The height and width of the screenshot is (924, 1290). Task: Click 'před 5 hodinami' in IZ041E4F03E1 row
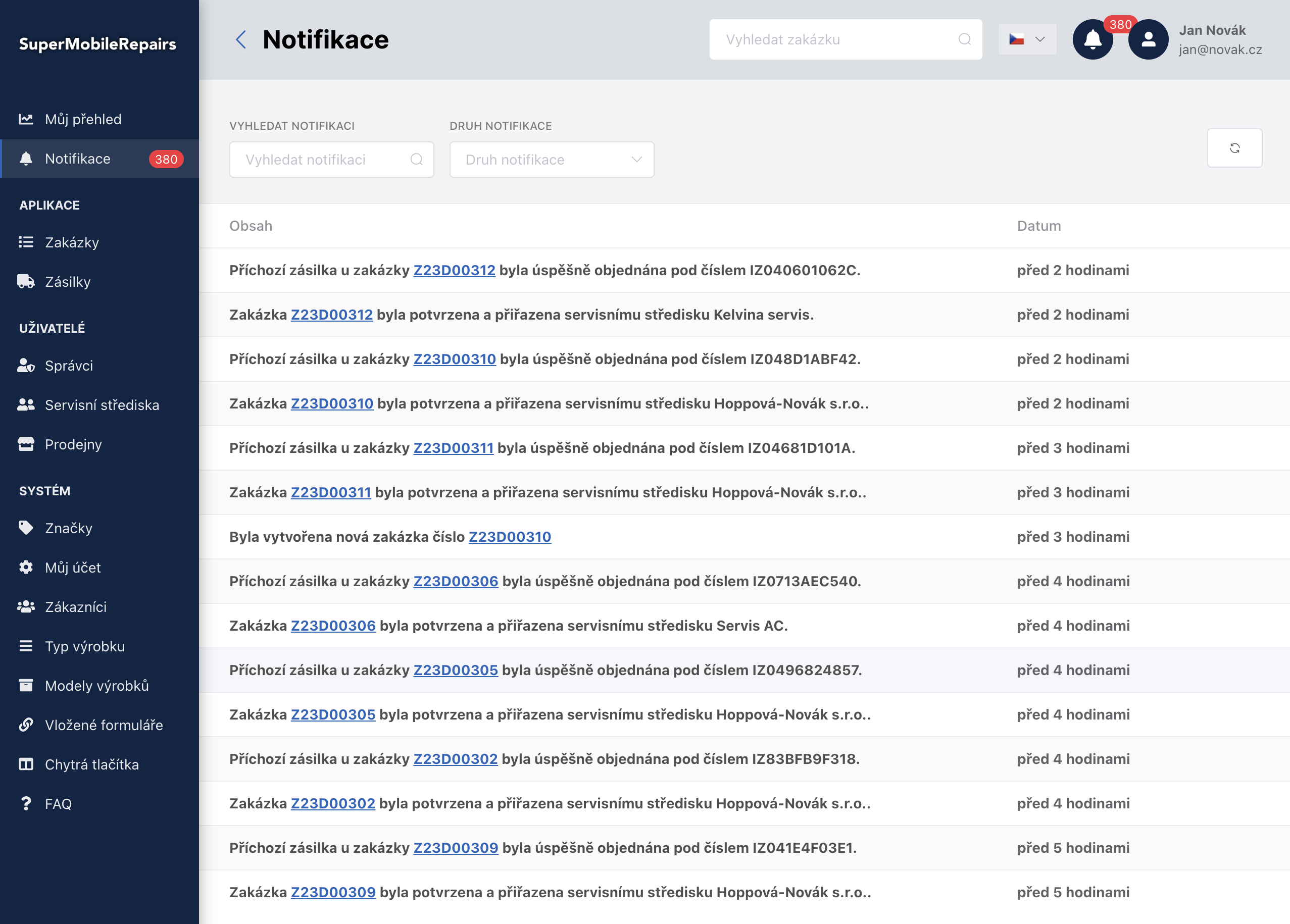pyautogui.click(x=1073, y=848)
